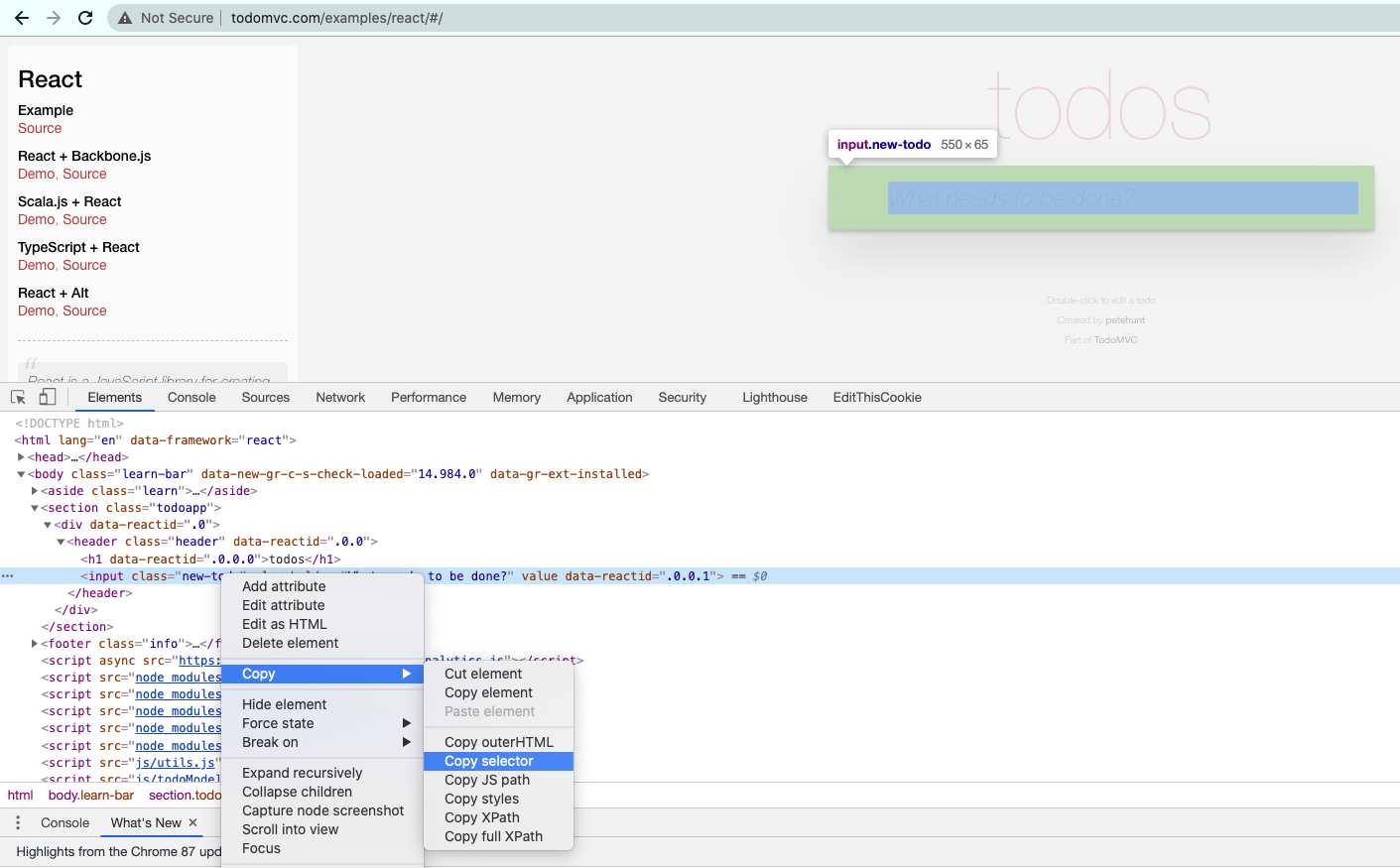Viewport: 1400px width, 868px height.
Task: Collapse the section todoapp node
Action: point(35,508)
